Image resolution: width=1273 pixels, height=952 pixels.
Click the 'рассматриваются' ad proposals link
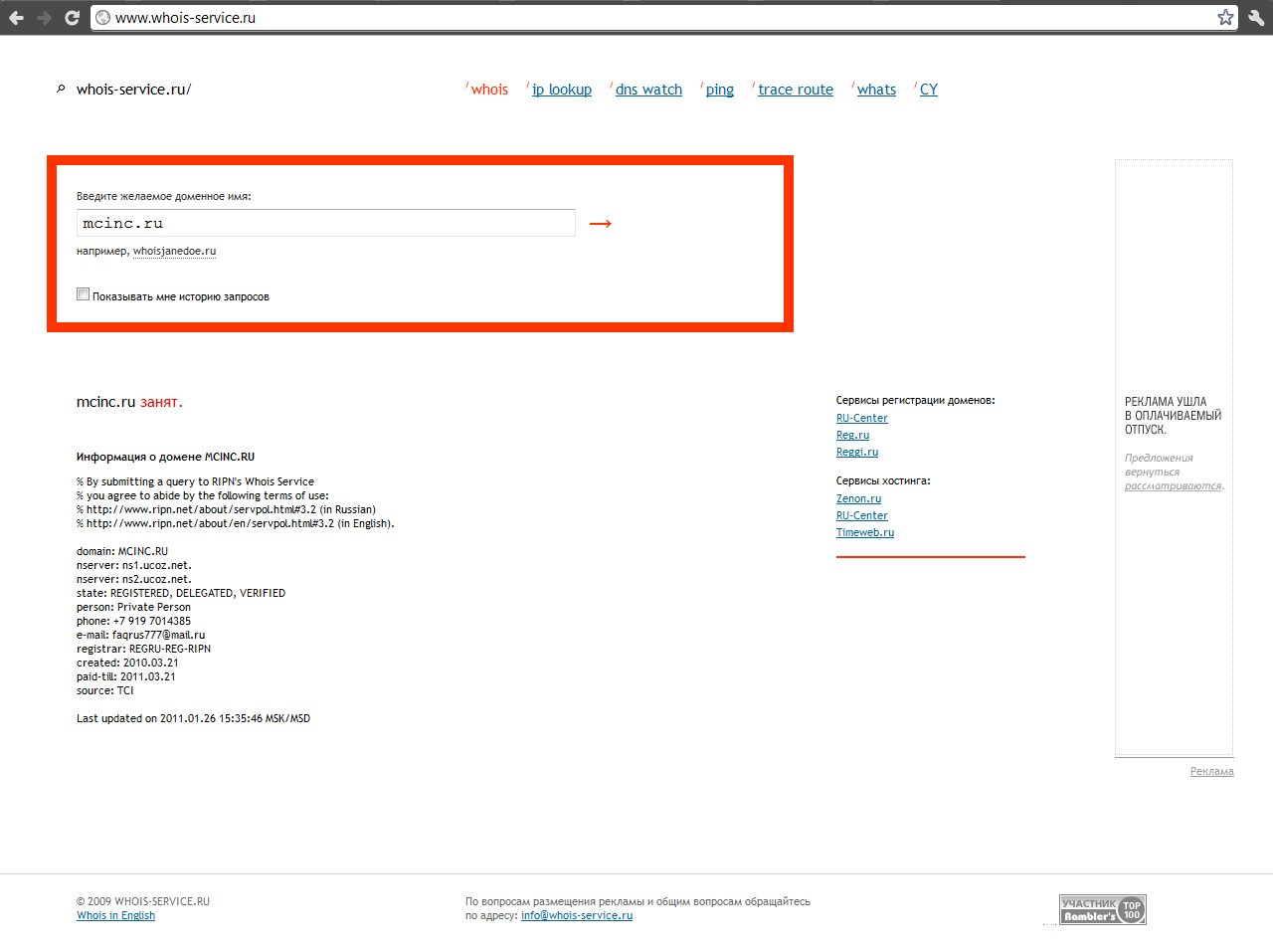[x=1173, y=486]
